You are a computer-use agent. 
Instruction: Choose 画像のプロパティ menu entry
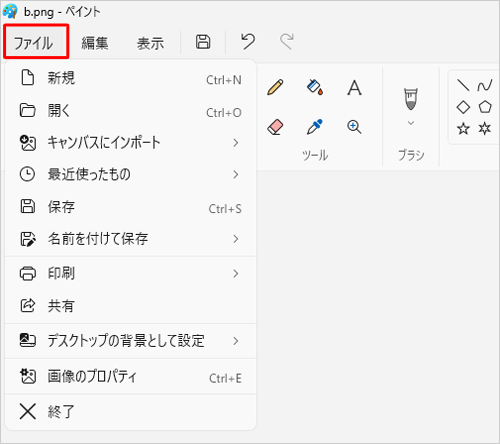point(131,376)
